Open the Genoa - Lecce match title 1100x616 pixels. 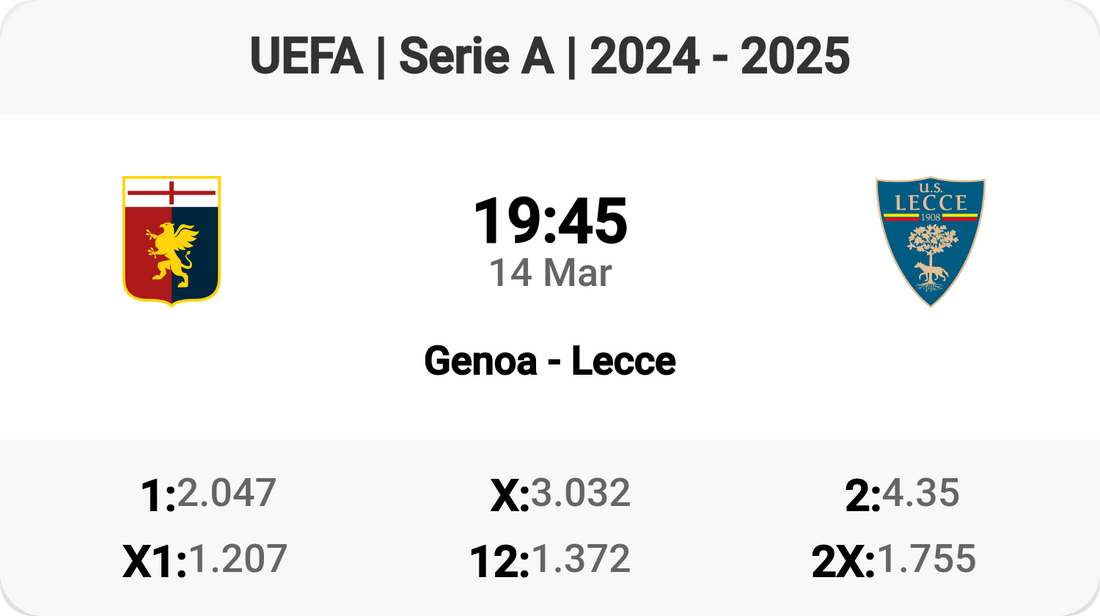coord(550,361)
